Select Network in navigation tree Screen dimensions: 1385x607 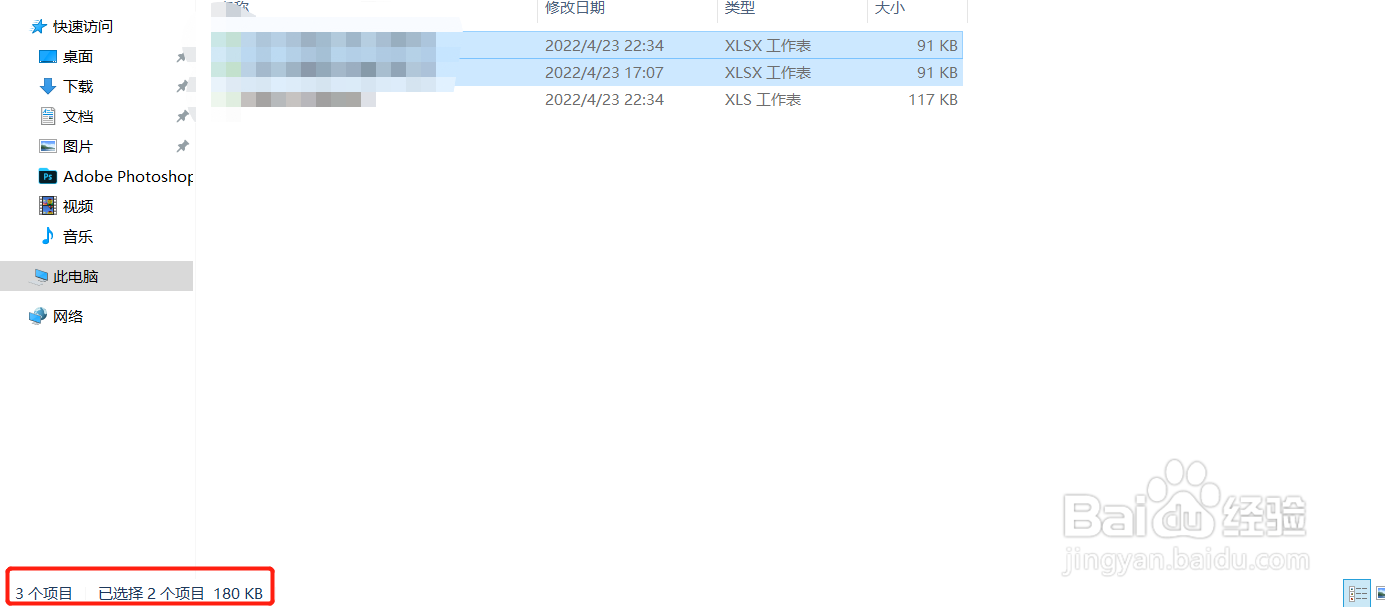pyautogui.click(x=68, y=316)
